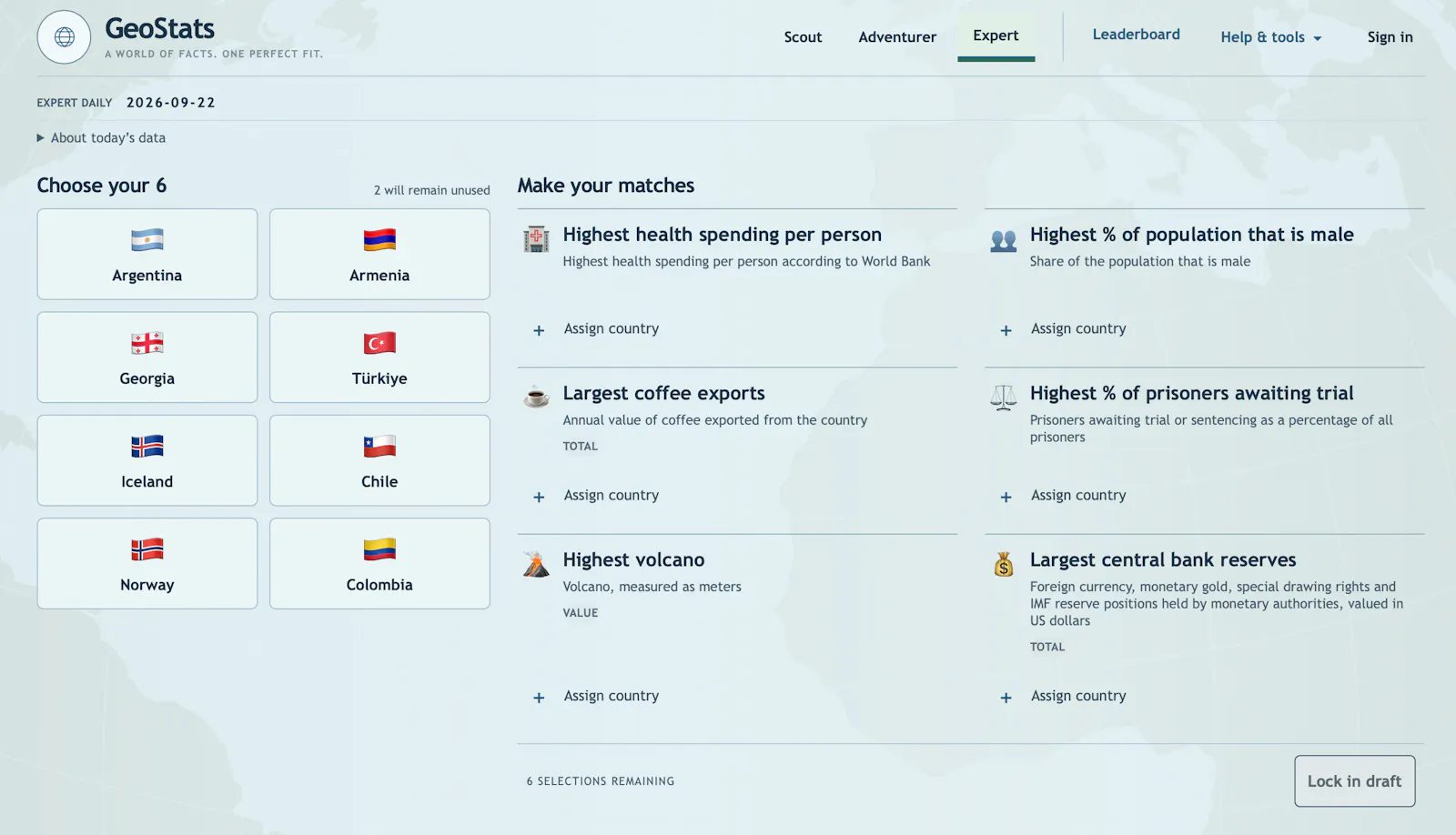Click plus icon under population that is male
1456x835 pixels.
(1006, 330)
